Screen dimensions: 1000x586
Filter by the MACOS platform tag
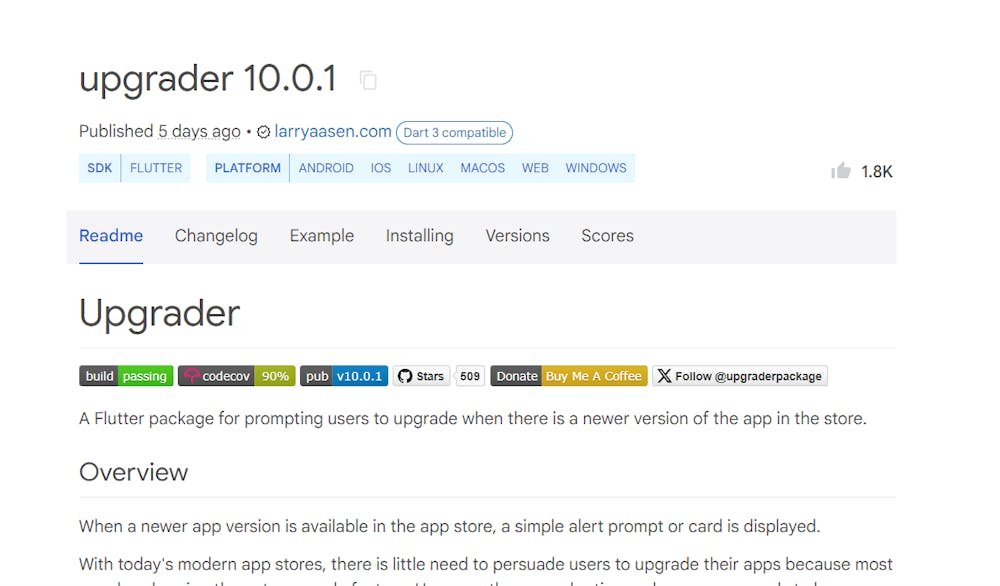tap(483, 168)
